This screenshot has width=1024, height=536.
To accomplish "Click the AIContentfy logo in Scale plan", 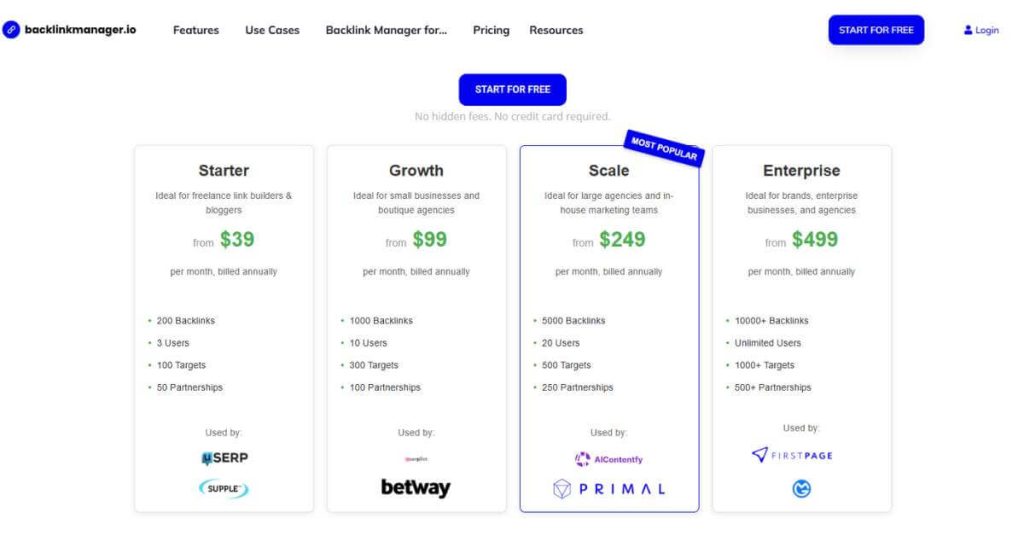I will 609,459.
